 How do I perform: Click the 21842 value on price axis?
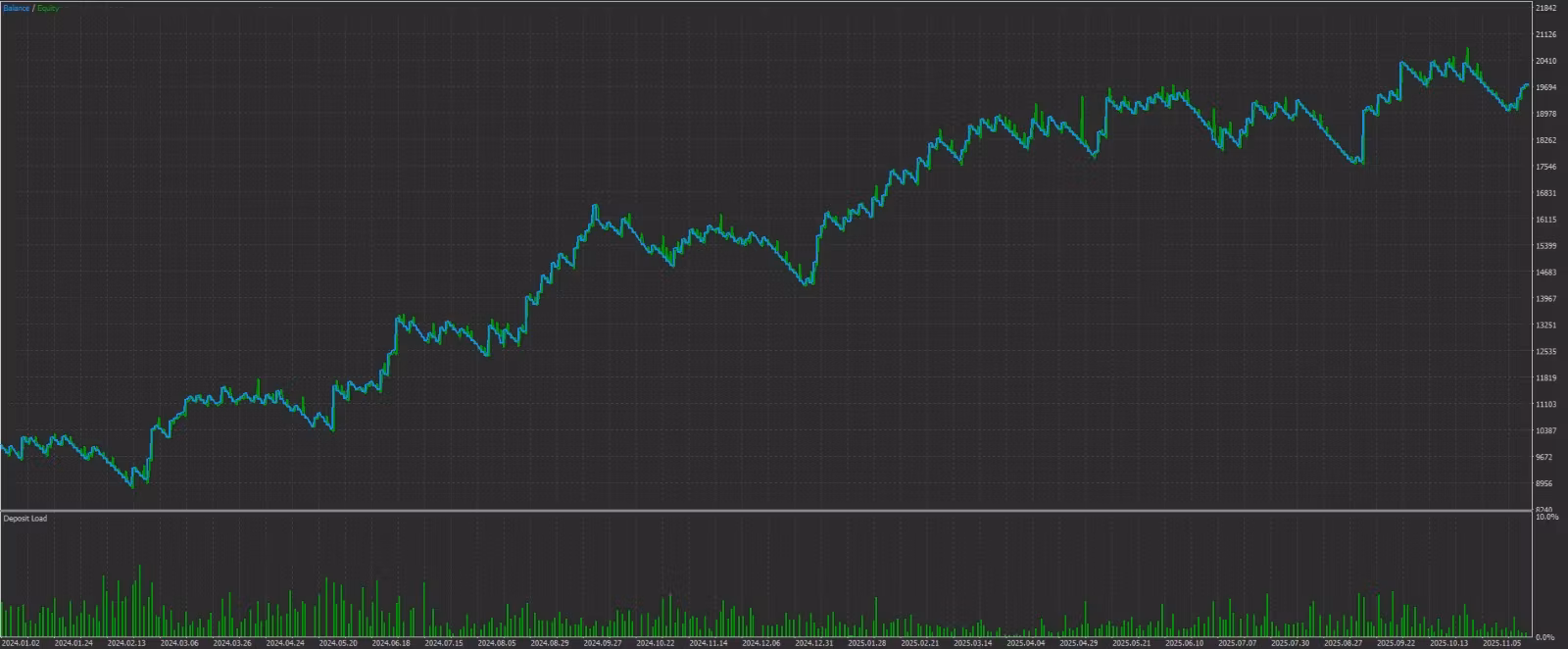pyautogui.click(x=1546, y=8)
